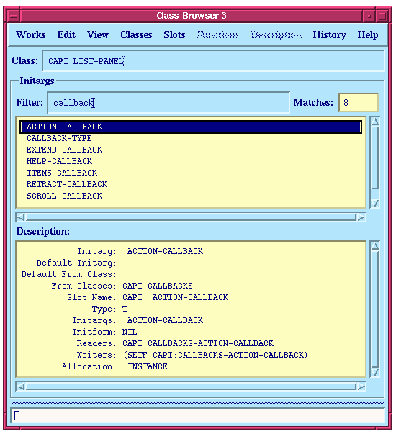Select HELP-CALLBACK in the initargs list
Viewport: 396px width, 444px height.
[x=59, y=161]
